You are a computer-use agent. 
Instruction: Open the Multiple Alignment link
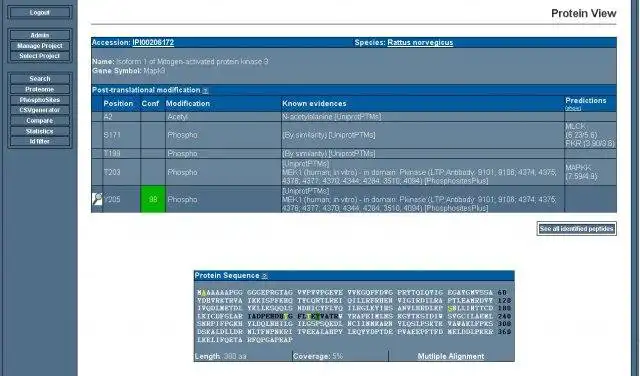451,356
